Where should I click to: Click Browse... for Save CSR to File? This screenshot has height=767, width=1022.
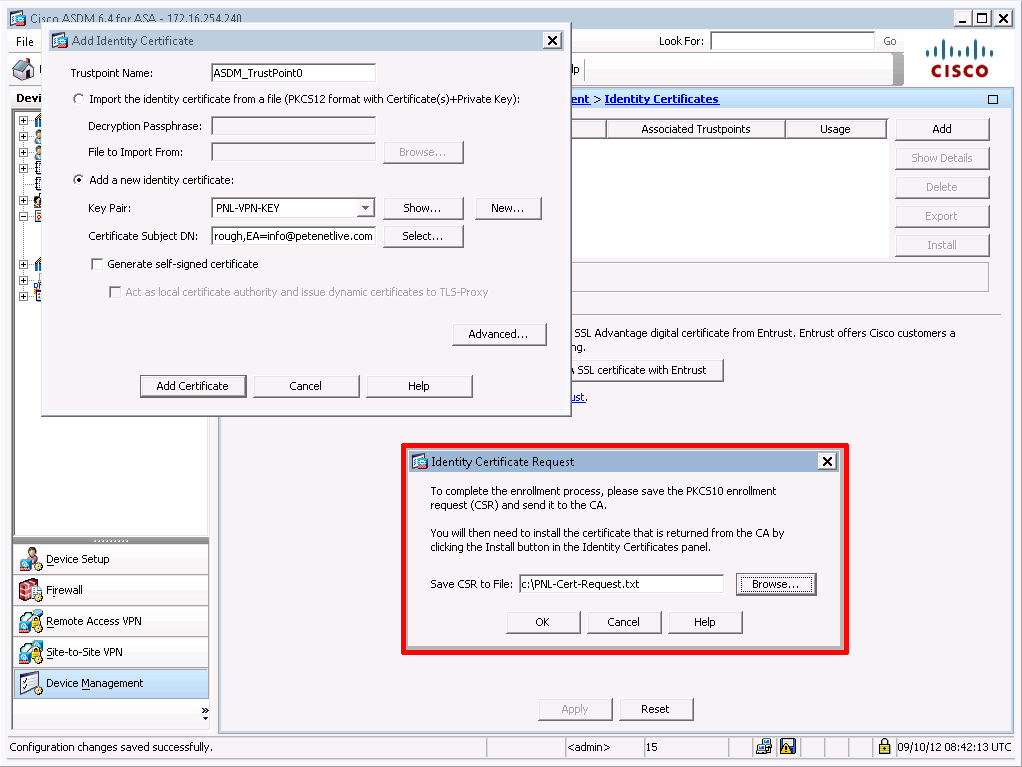pyautogui.click(x=776, y=585)
